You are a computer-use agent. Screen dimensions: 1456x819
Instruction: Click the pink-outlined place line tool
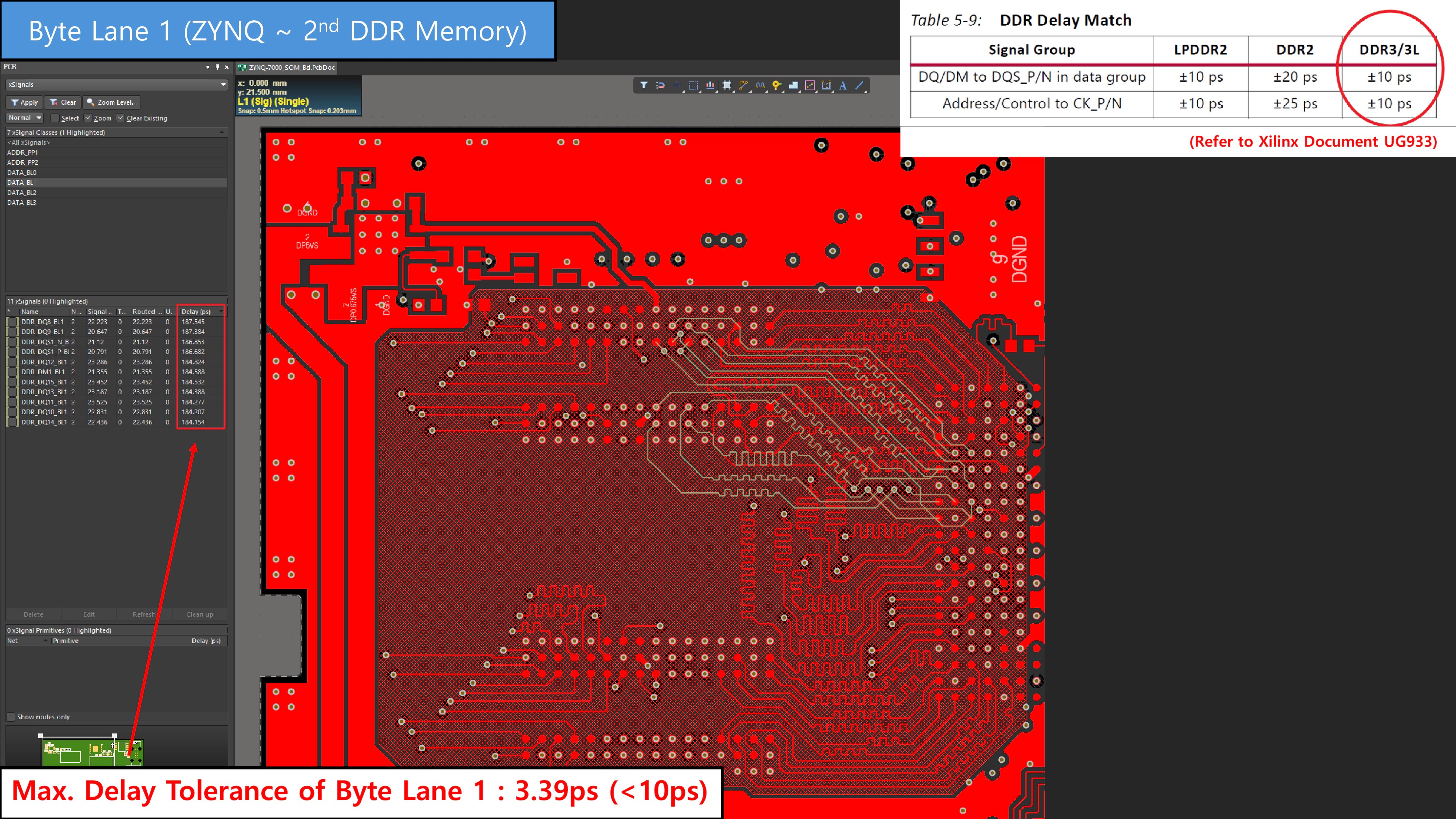pyautogui.click(x=810, y=85)
